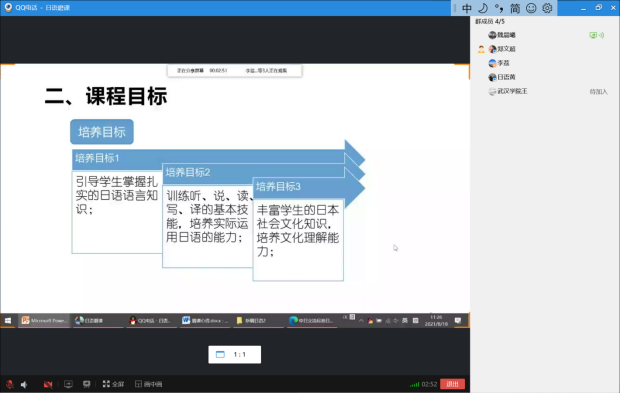Click the IME moon half-width icon

(x=483, y=8)
